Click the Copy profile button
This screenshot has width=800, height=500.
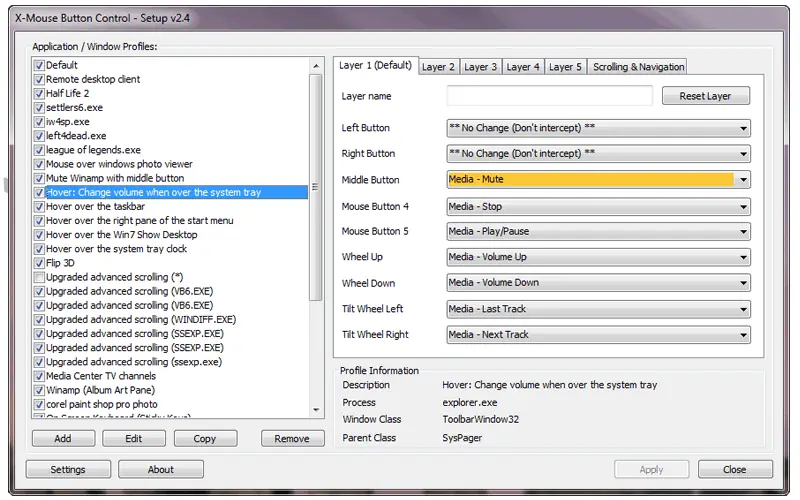(205, 439)
